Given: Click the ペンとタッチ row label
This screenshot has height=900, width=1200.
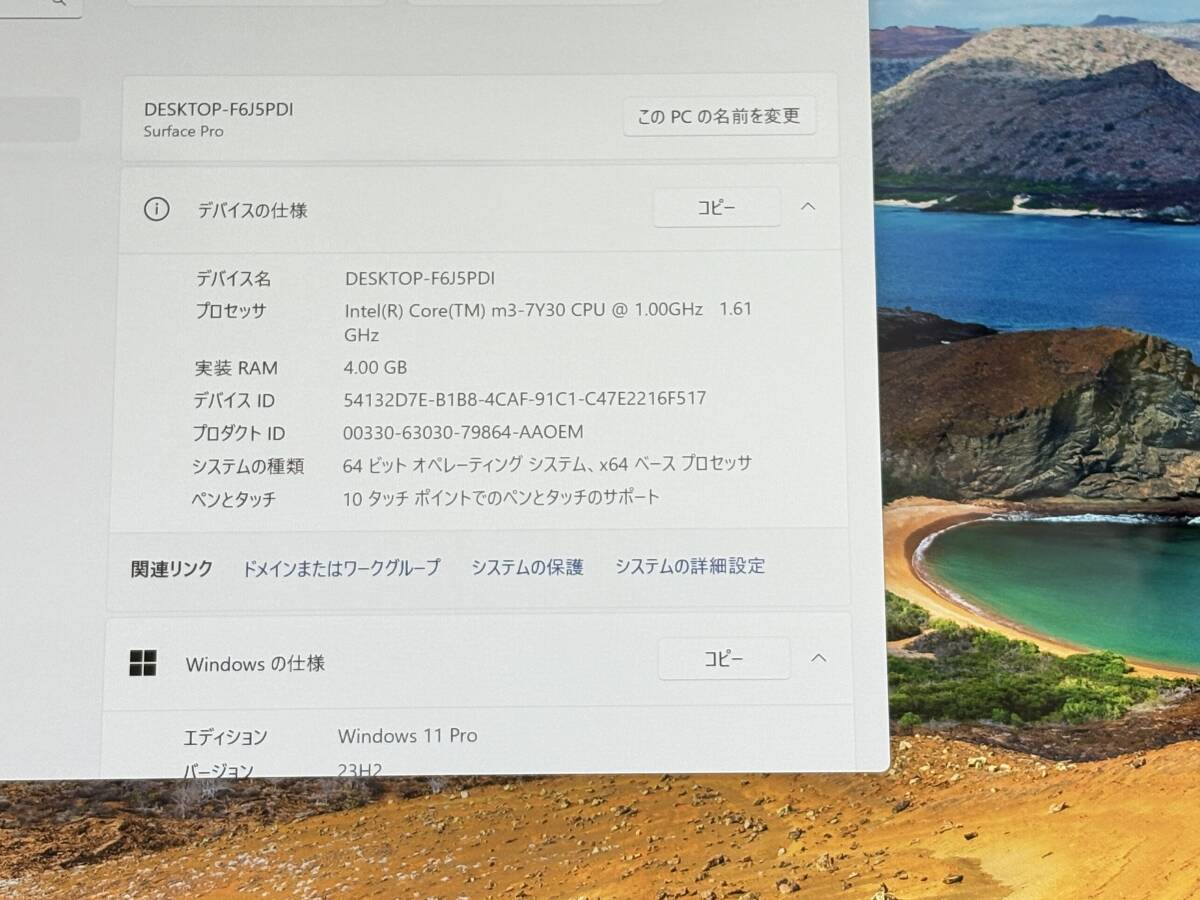Looking at the screenshot, I should coord(233,499).
